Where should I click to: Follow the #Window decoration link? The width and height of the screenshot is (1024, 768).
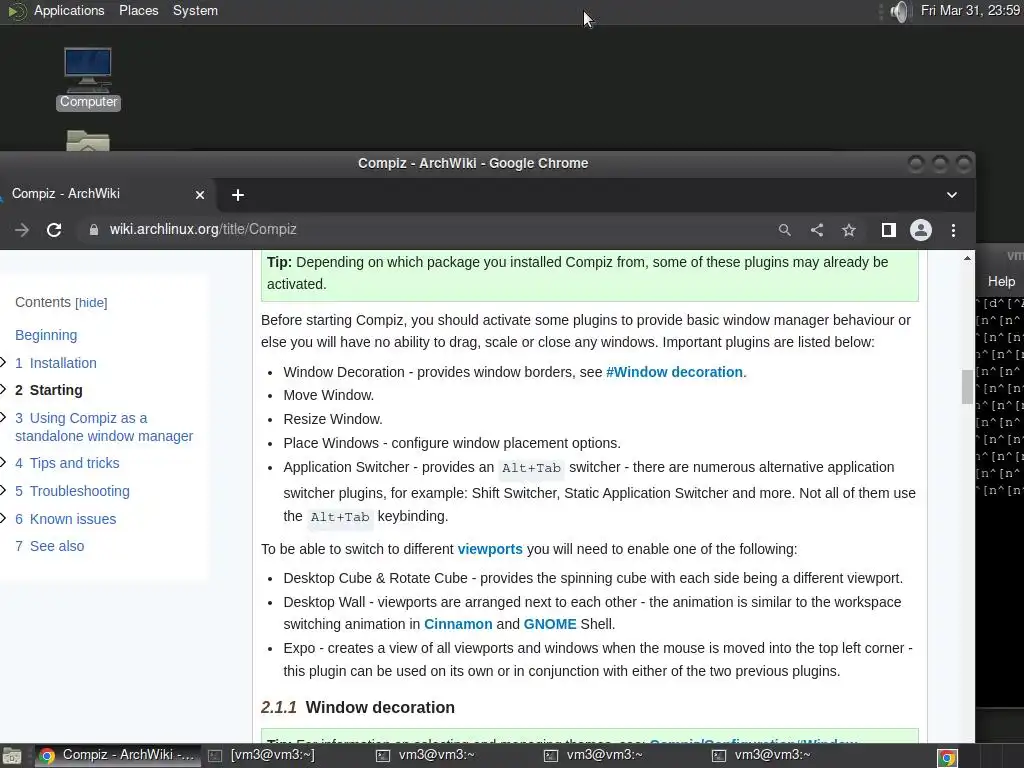pos(674,372)
